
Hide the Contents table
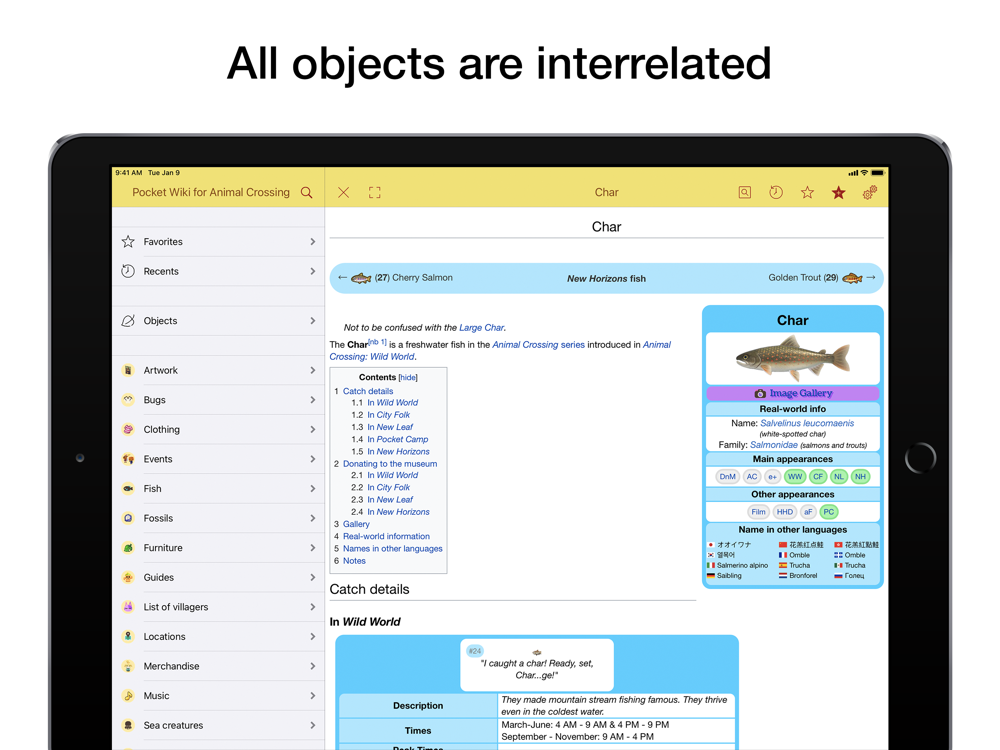(x=408, y=378)
